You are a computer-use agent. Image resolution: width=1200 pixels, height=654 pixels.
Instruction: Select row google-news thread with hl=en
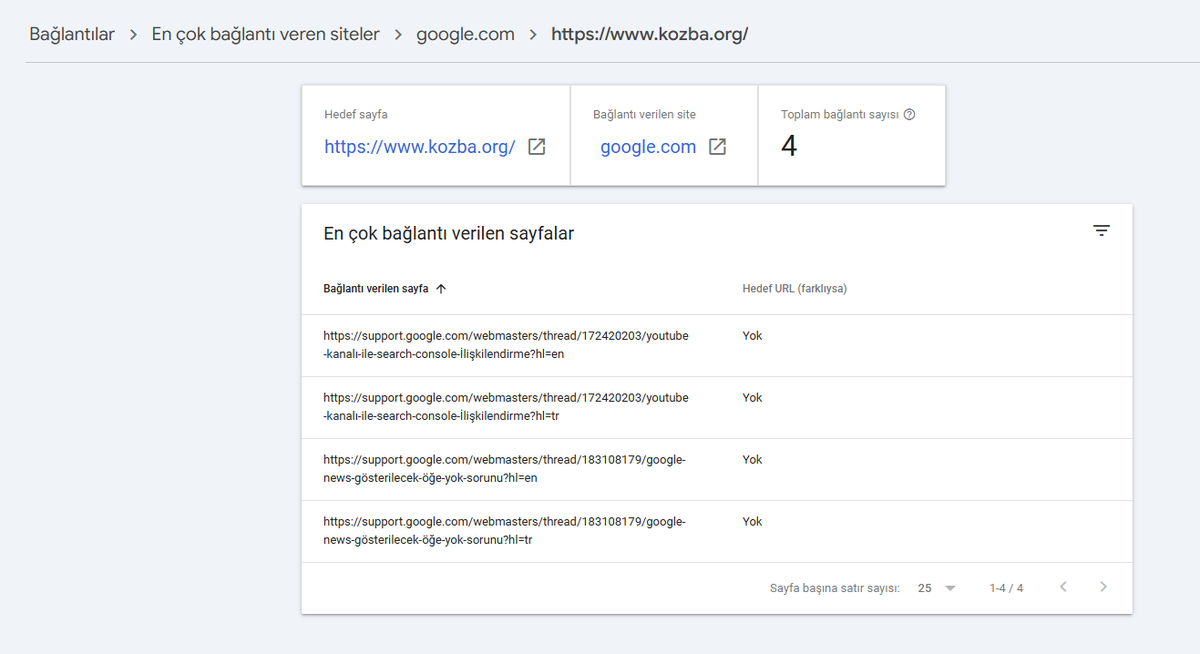717,469
